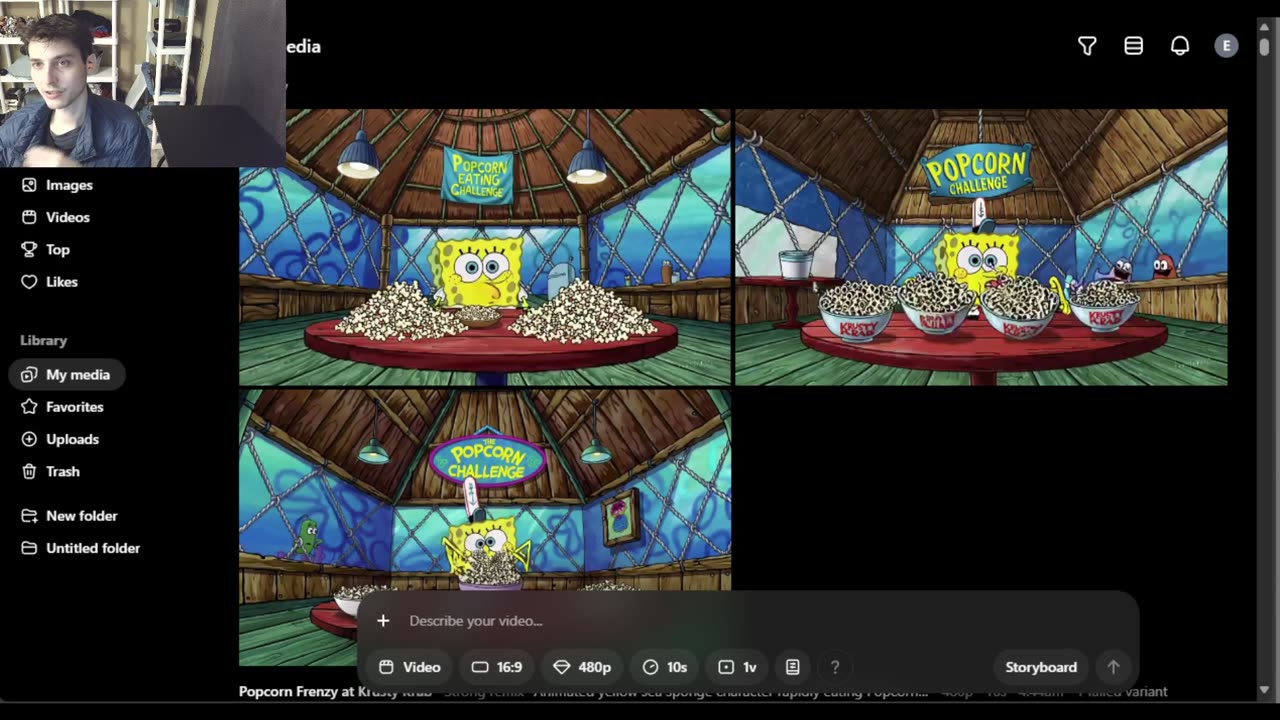Switch to list layout view icon

click(1133, 46)
